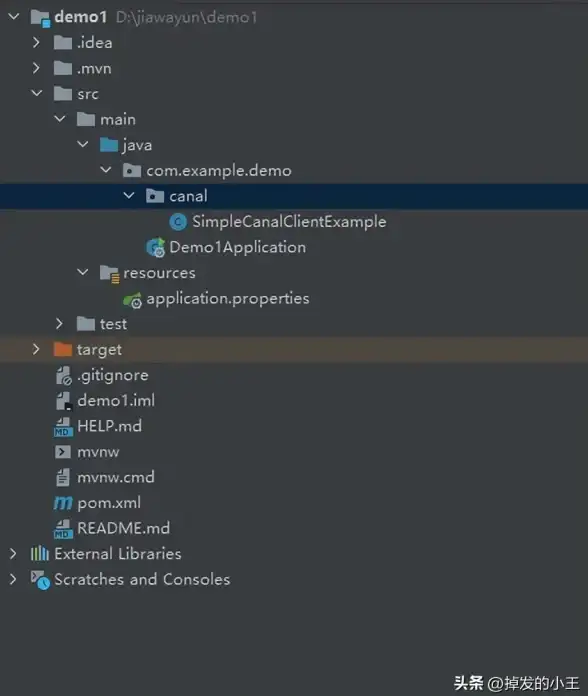Screen dimensions: 588x696
Task: Collapse the com.example.demo package
Action: tap(106, 170)
